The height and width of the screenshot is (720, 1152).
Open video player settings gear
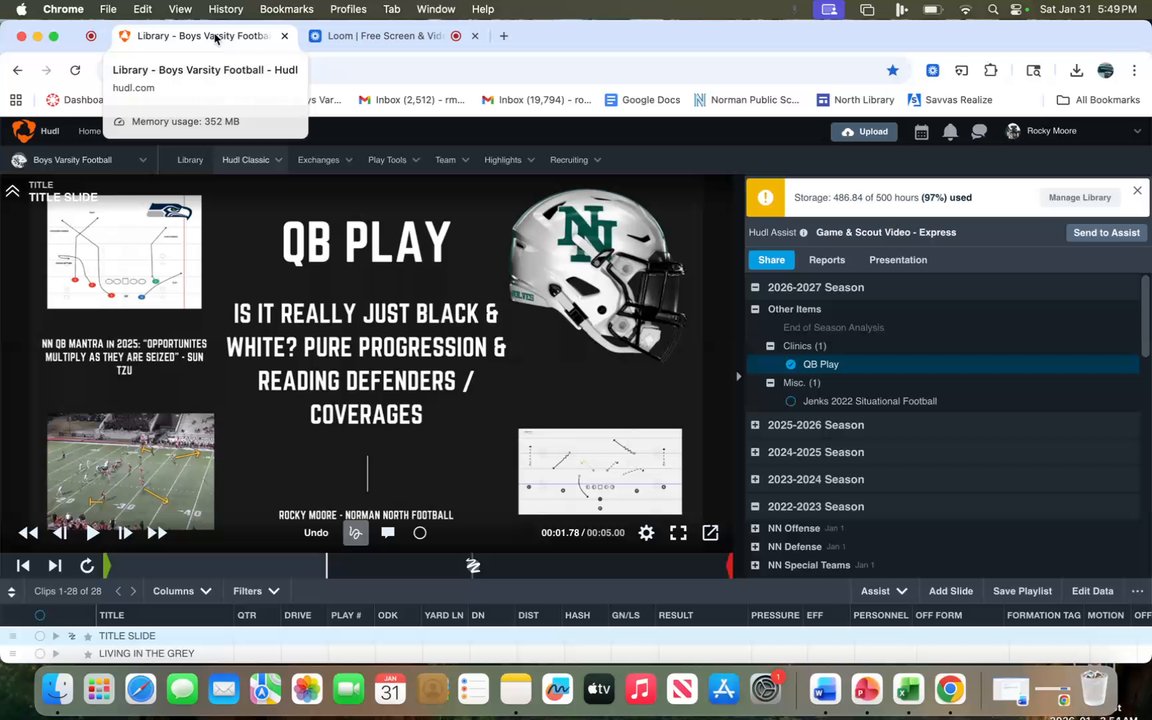point(646,533)
